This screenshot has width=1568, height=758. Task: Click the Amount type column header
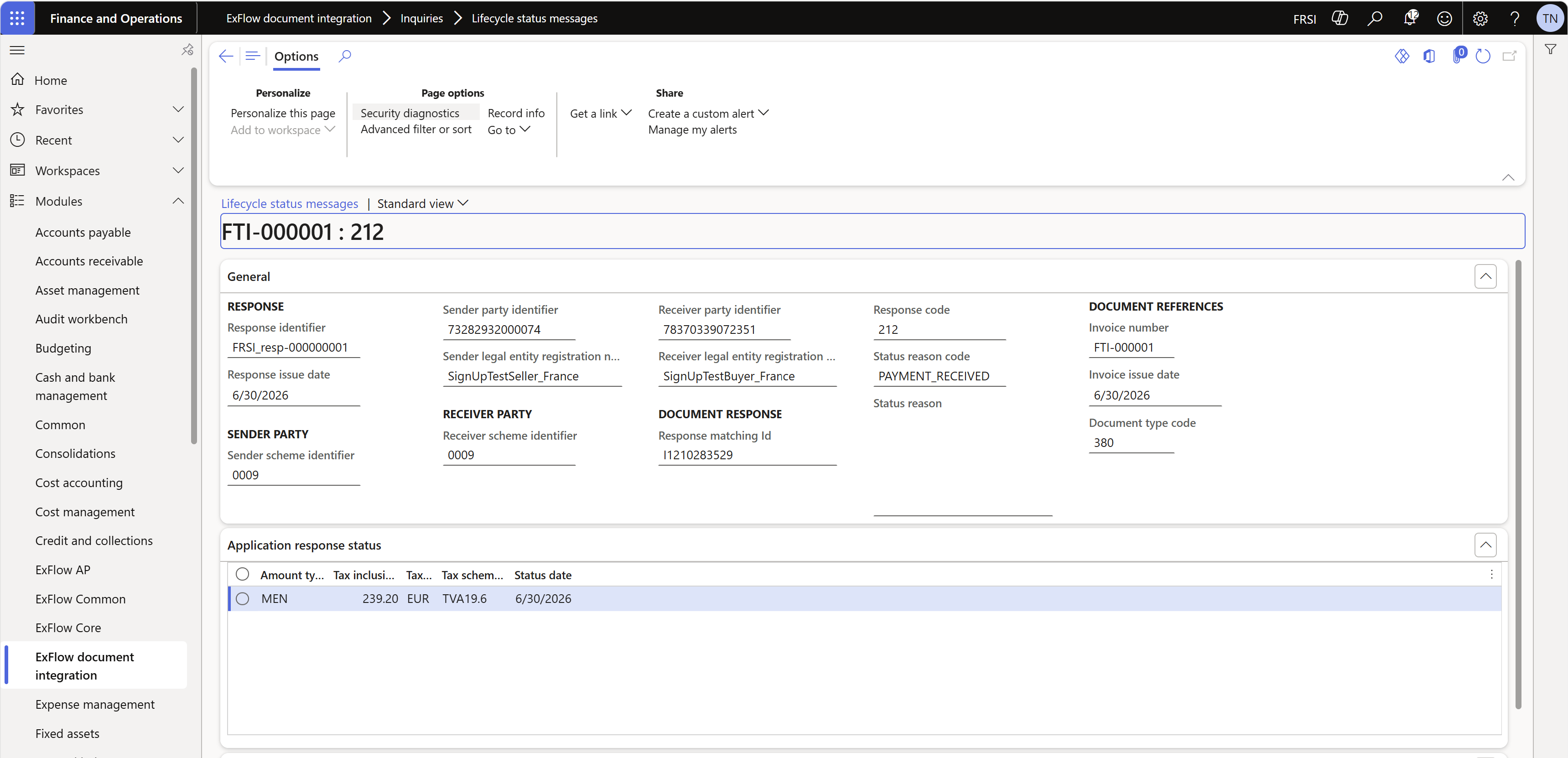(292, 575)
